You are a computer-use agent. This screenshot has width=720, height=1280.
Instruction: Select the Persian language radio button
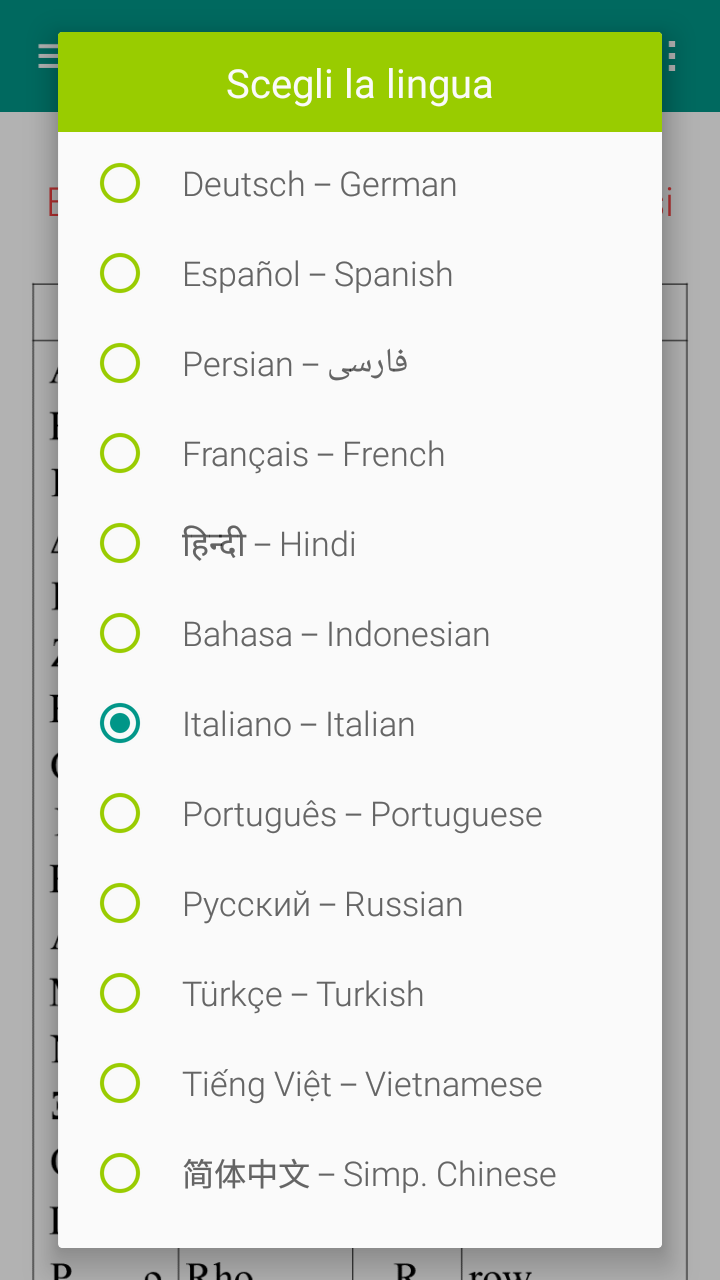pos(120,364)
